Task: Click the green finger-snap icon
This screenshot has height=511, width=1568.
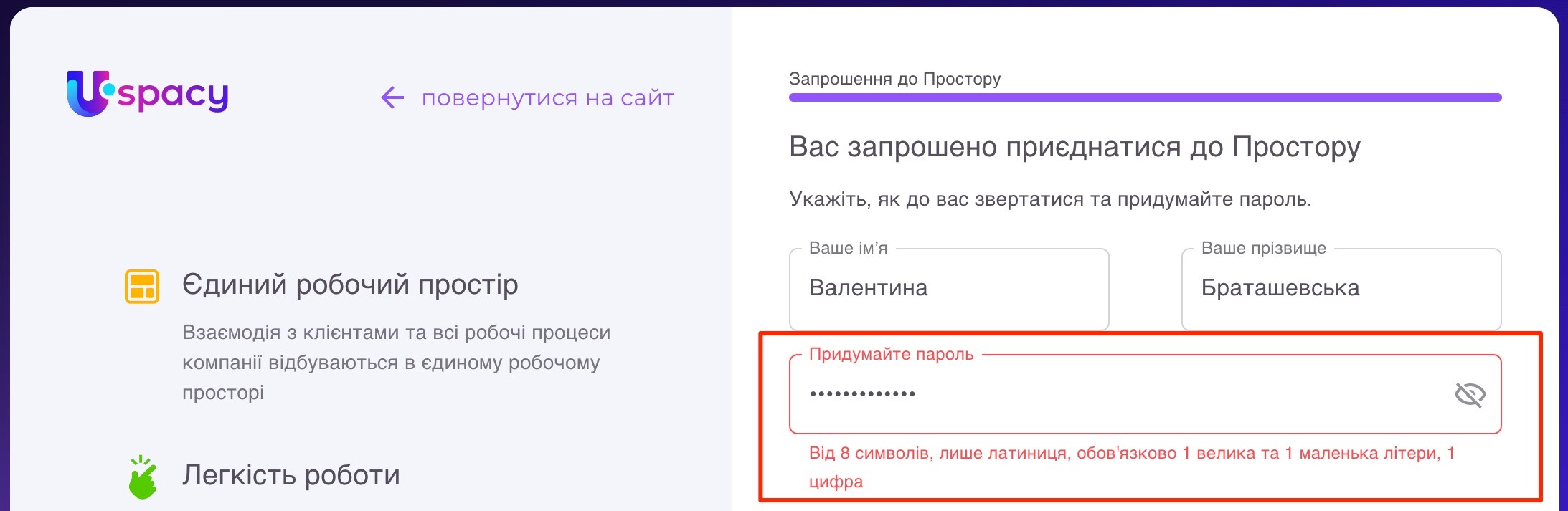Action: pos(142,477)
